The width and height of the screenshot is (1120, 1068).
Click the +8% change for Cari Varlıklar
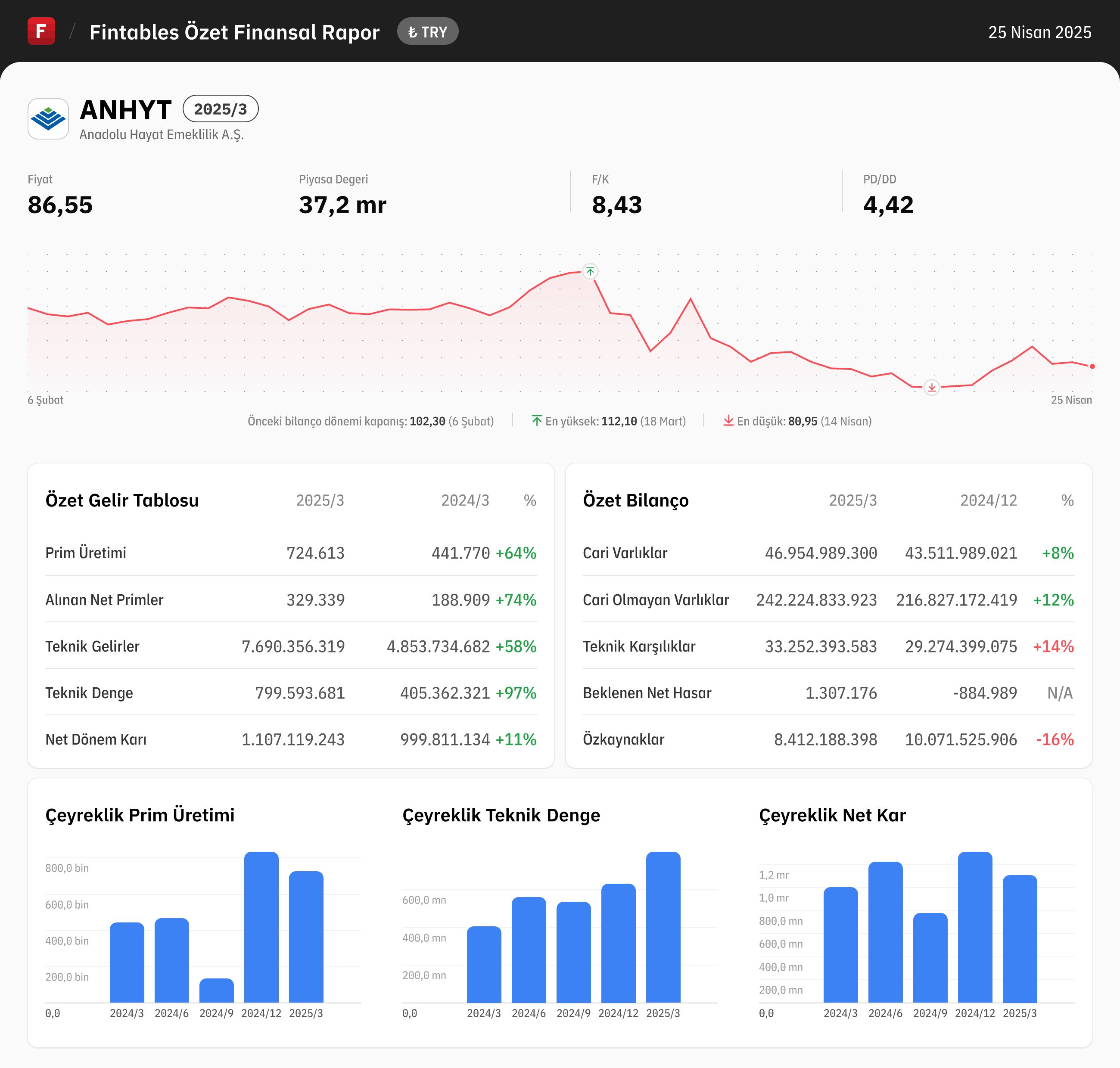click(1058, 553)
